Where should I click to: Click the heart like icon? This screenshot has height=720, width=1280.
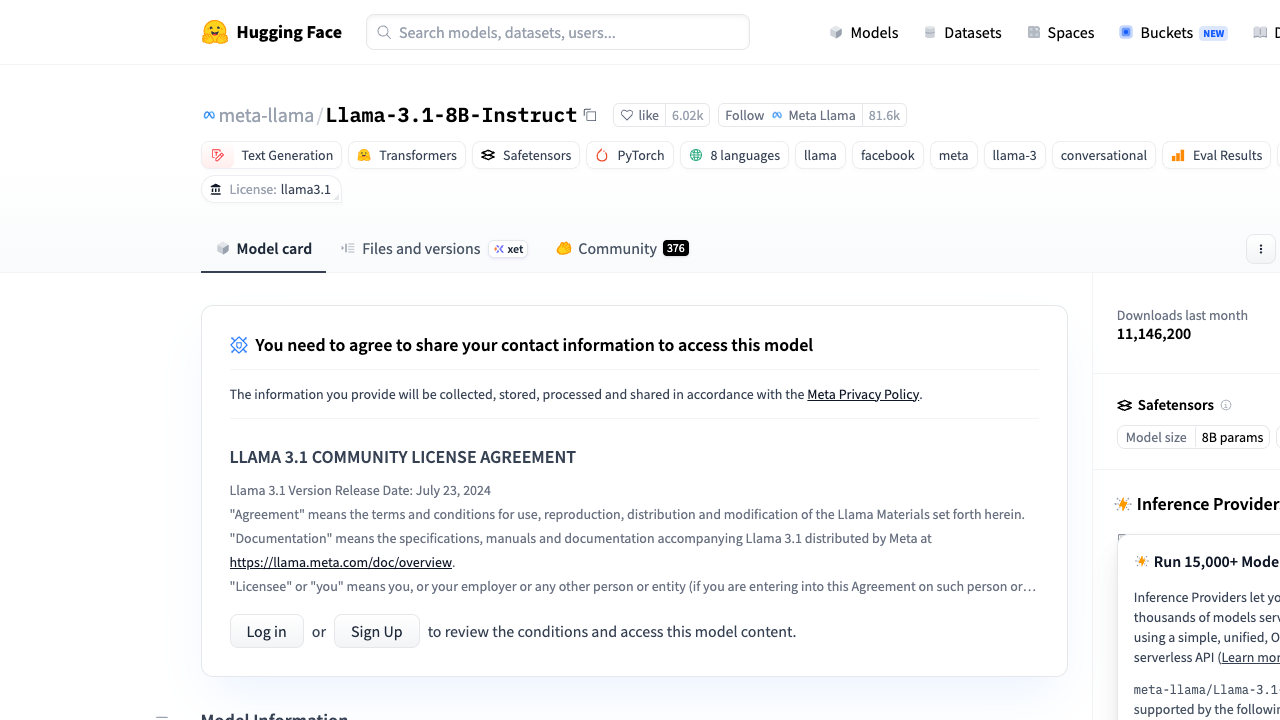[x=627, y=115]
